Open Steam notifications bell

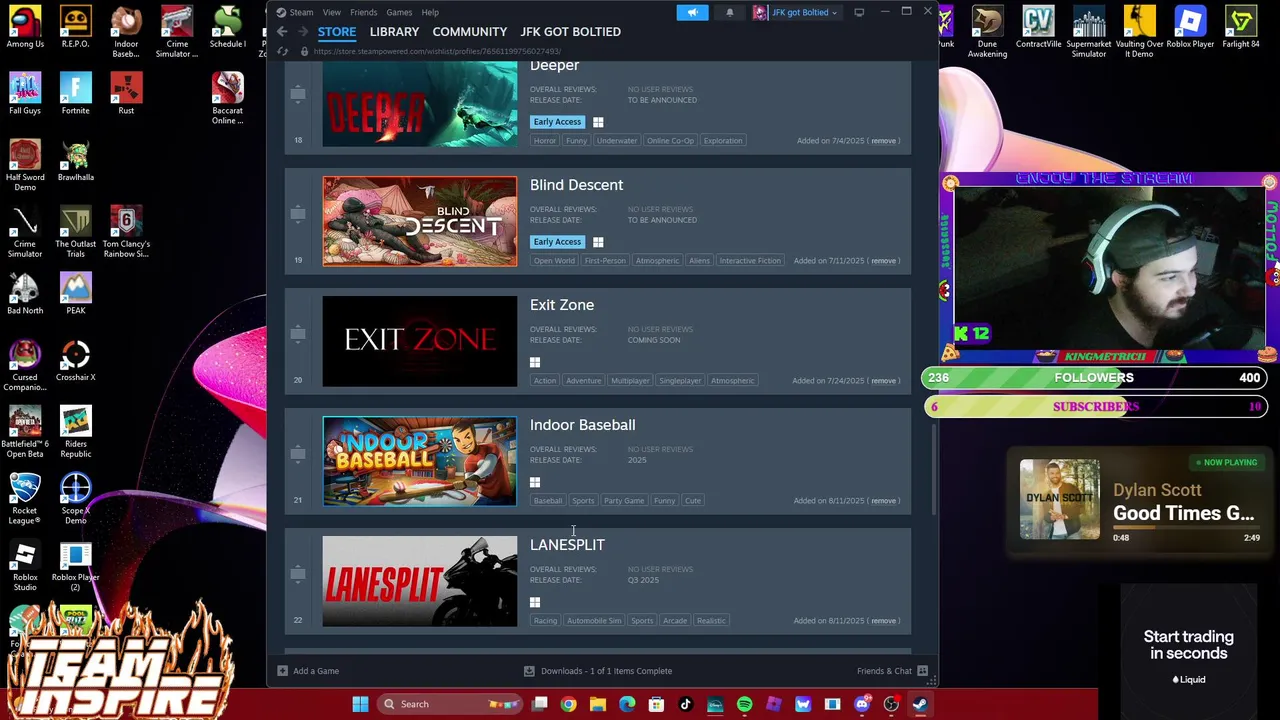point(729,12)
